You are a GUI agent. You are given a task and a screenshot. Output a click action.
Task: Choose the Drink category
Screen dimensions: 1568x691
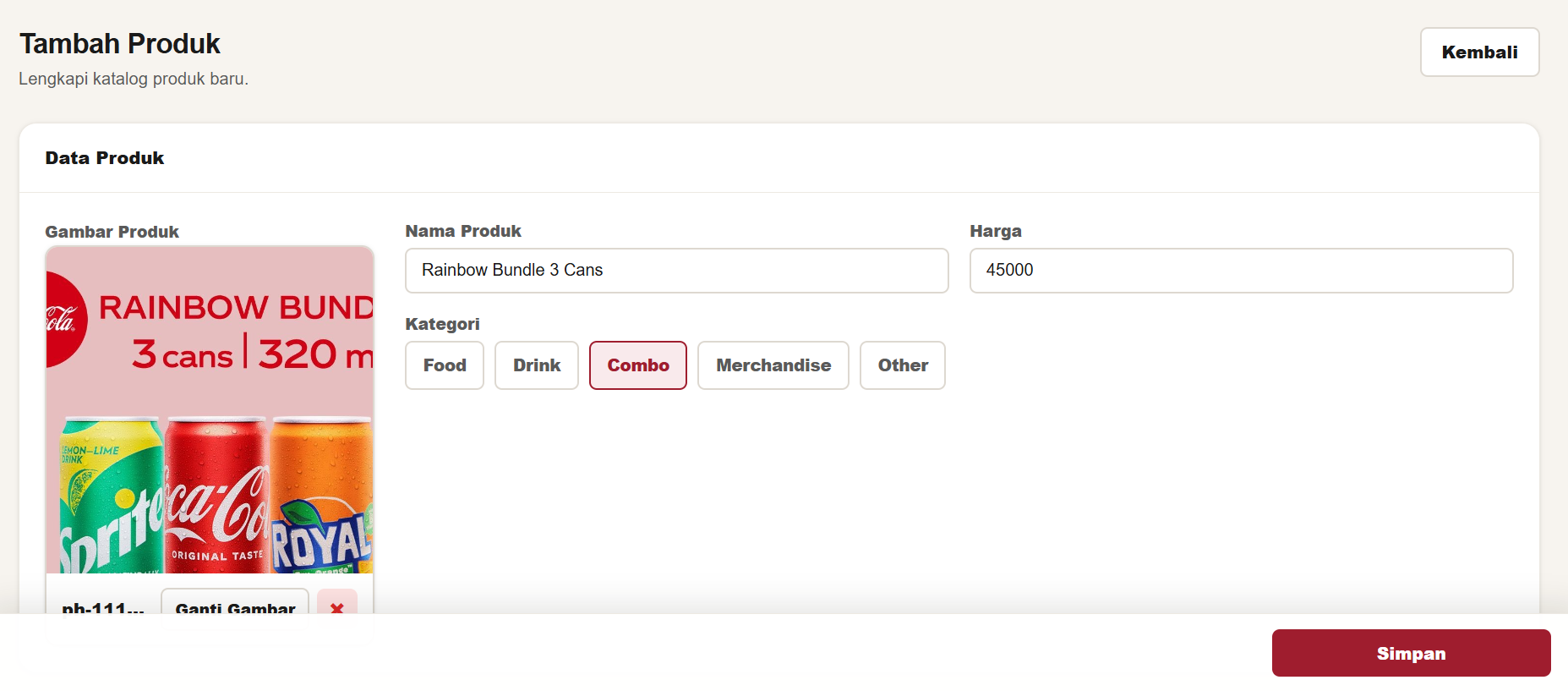point(537,365)
